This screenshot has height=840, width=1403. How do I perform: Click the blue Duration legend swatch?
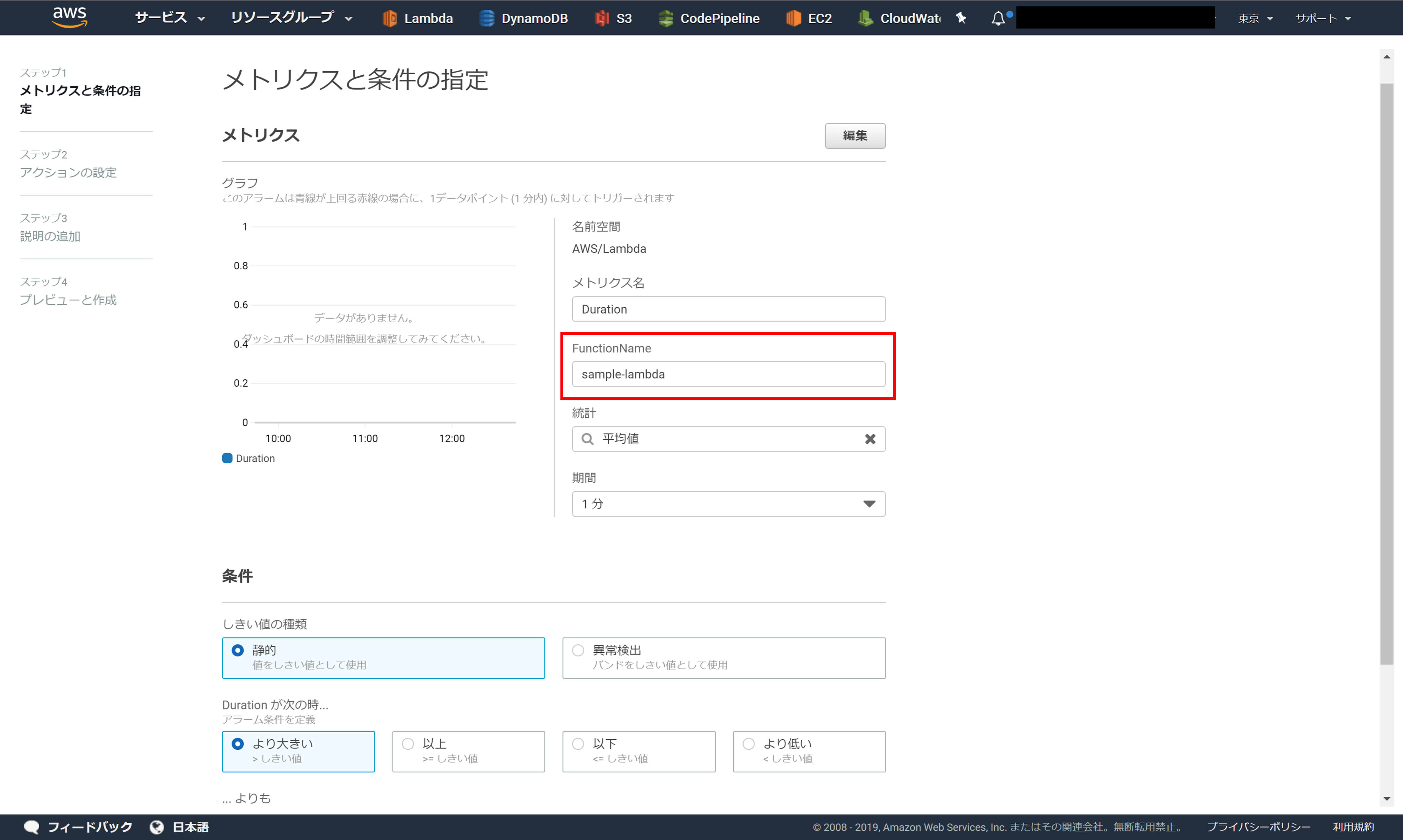coord(228,458)
